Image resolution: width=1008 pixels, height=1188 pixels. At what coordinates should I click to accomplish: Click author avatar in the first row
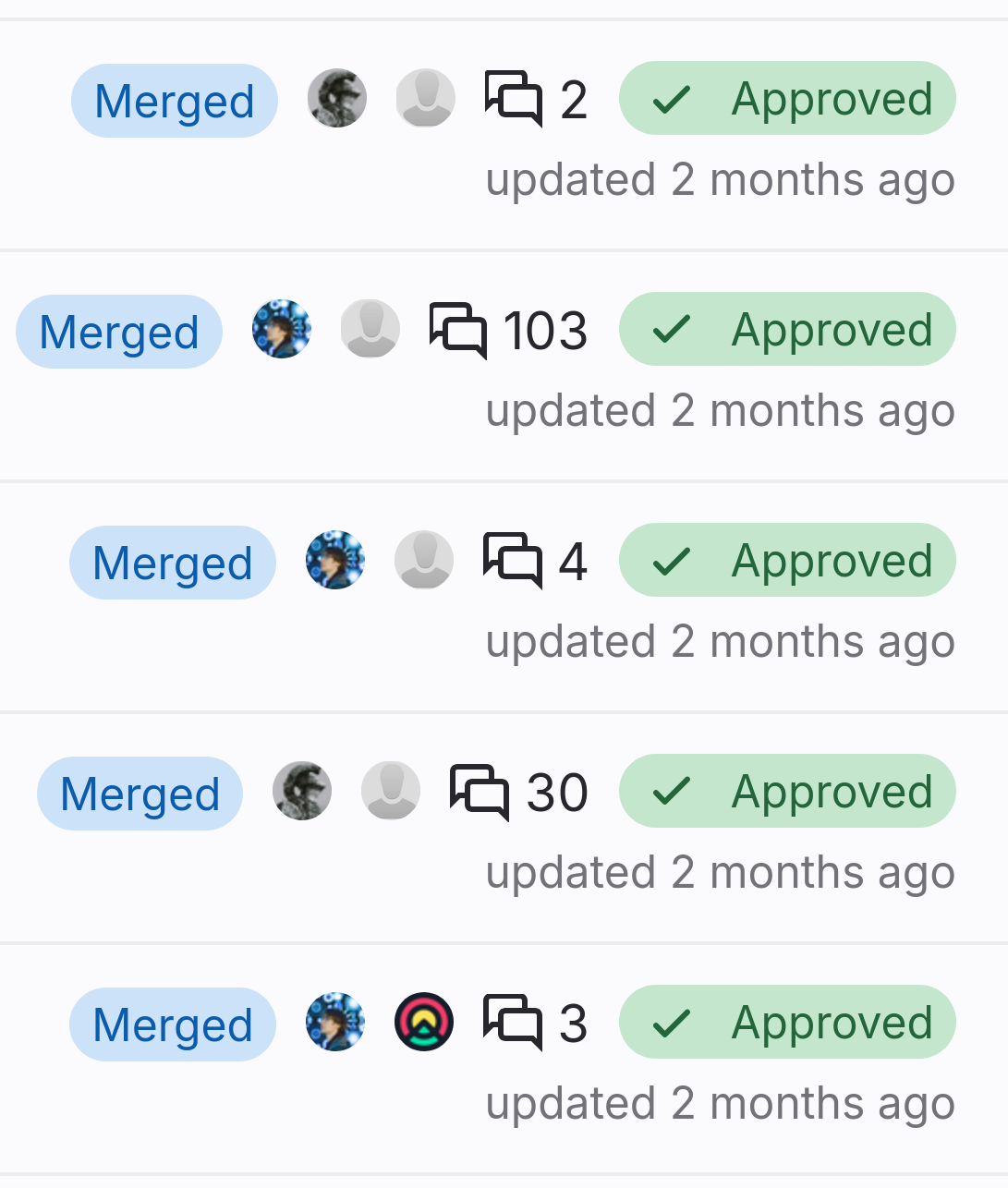tap(337, 98)
